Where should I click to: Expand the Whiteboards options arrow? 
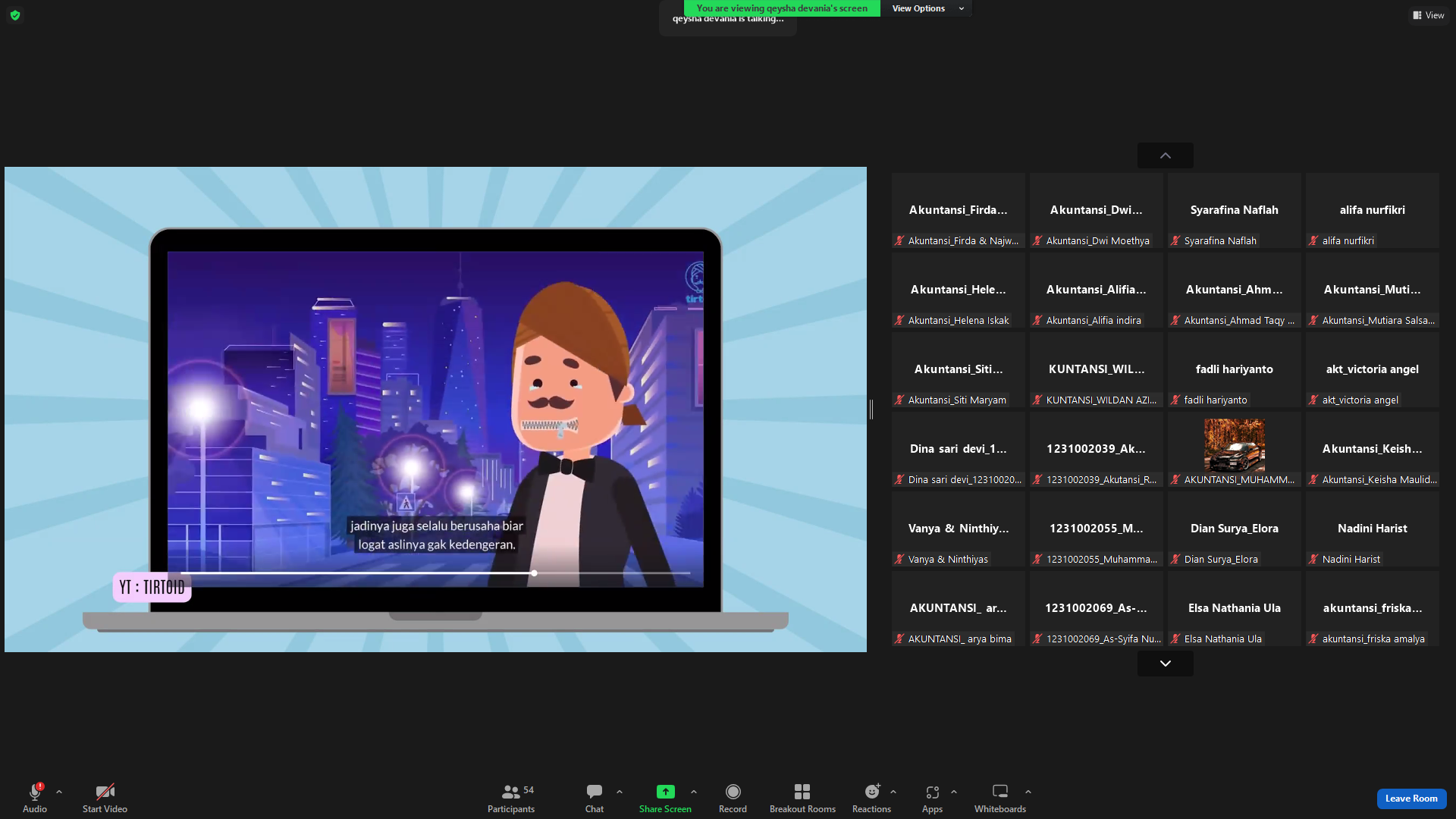pos(1028,792)
